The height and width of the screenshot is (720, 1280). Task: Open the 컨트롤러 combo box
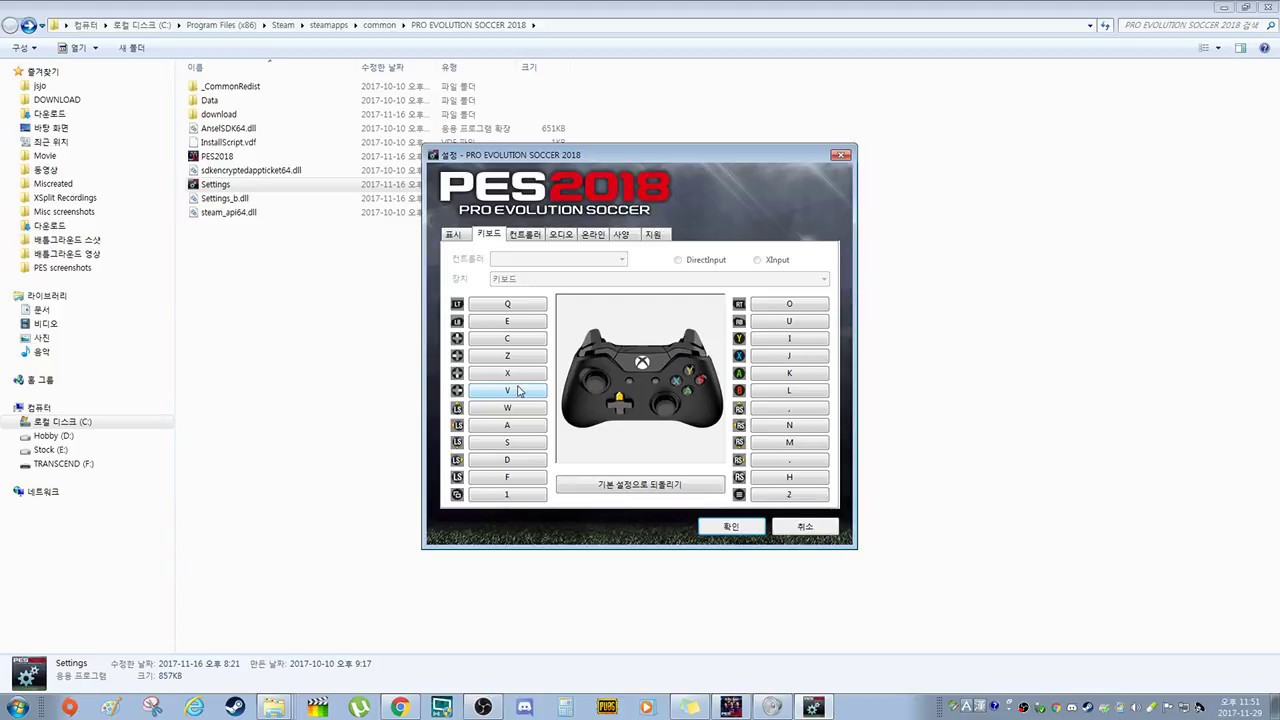[x=558, y=260]
